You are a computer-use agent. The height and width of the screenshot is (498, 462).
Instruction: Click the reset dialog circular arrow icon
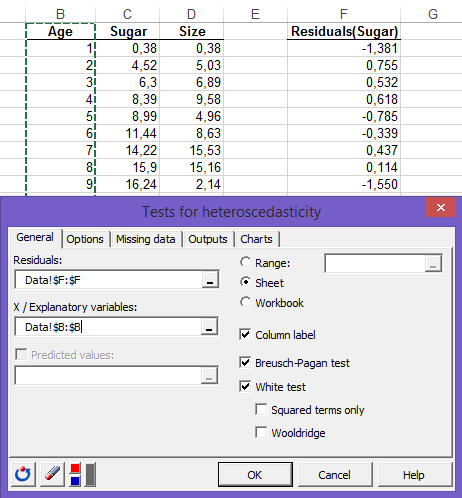pyautogui.click(x=23, y=474)
